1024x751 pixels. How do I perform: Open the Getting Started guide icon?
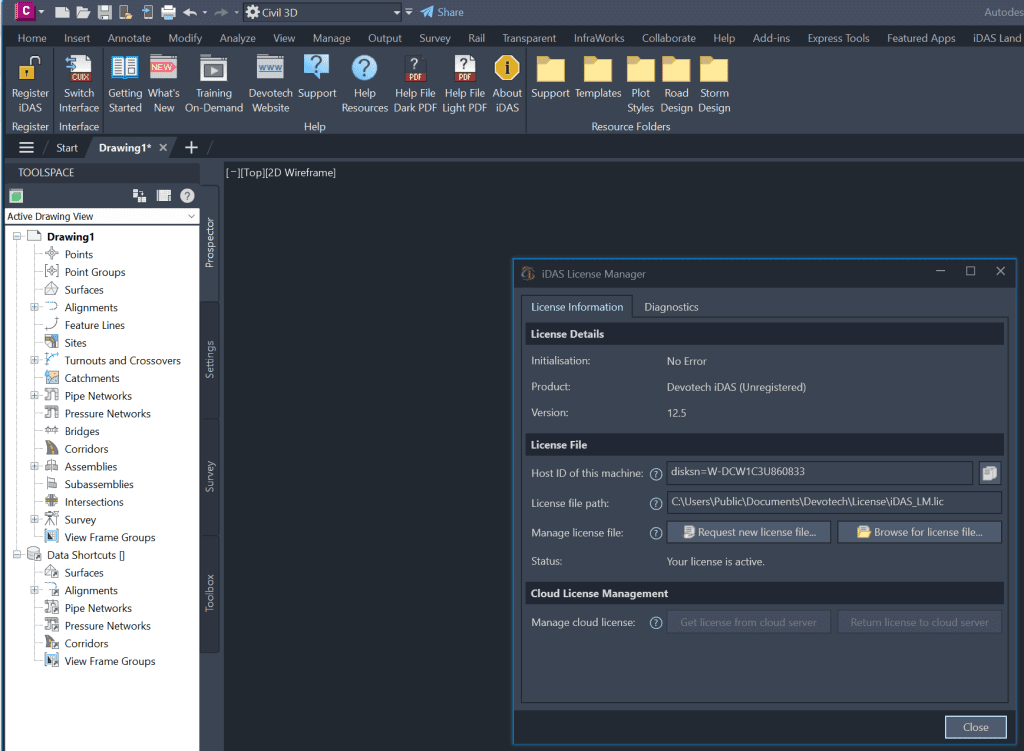pos(125,69)
